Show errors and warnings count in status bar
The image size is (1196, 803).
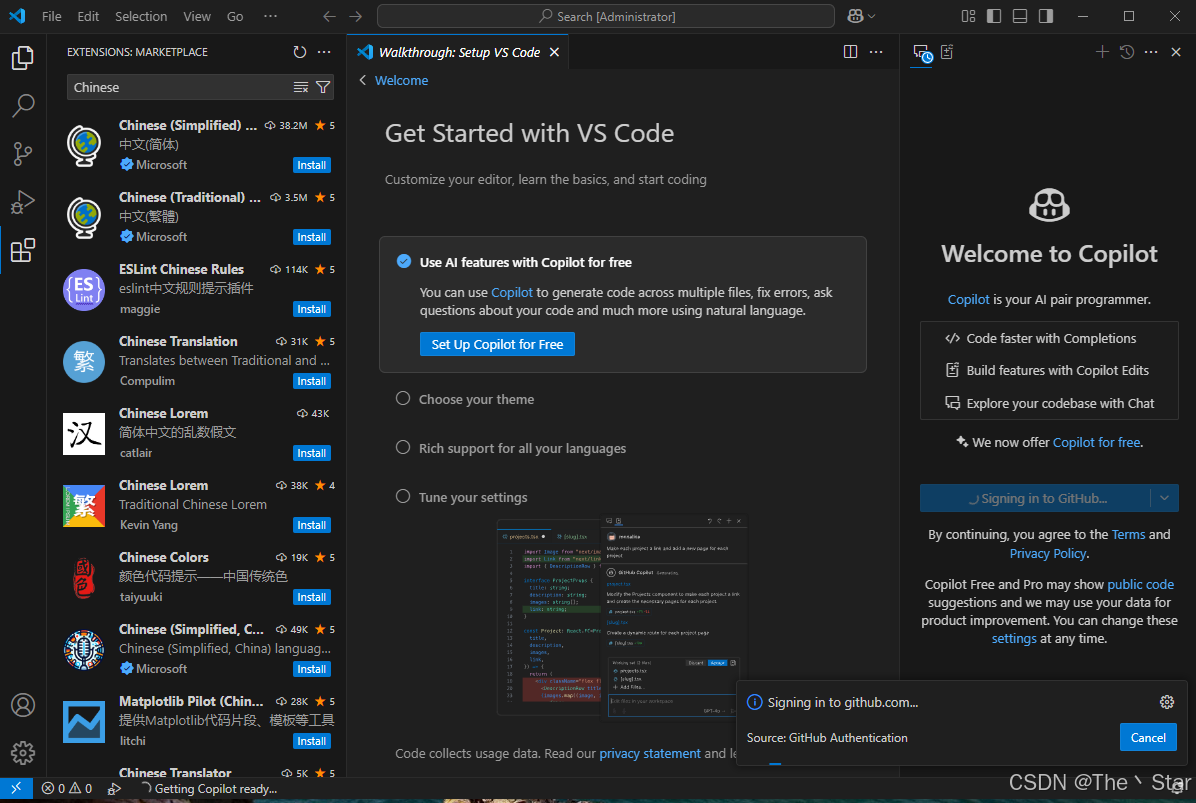pos(67,789)
